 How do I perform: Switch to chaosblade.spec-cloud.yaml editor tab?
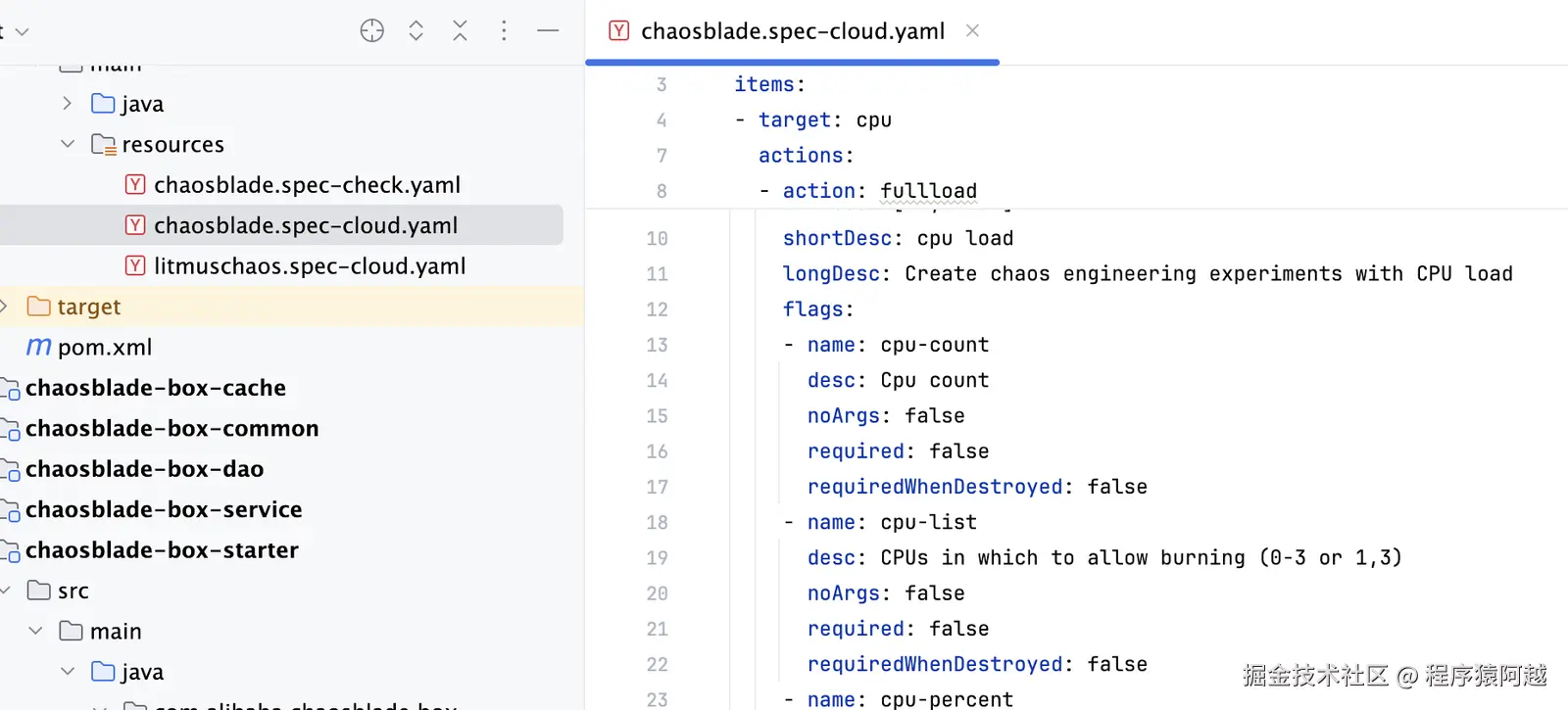tap(793, 31)
